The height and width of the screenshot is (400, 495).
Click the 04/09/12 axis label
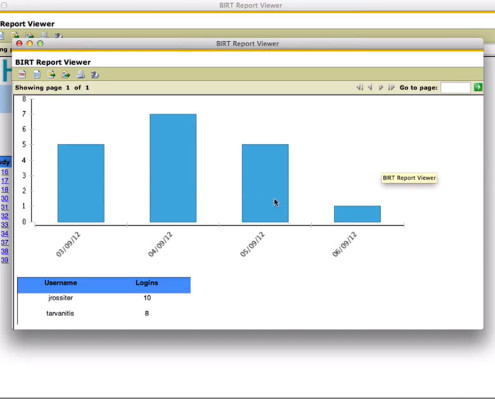pyautogui.click(x=160, y=244)
